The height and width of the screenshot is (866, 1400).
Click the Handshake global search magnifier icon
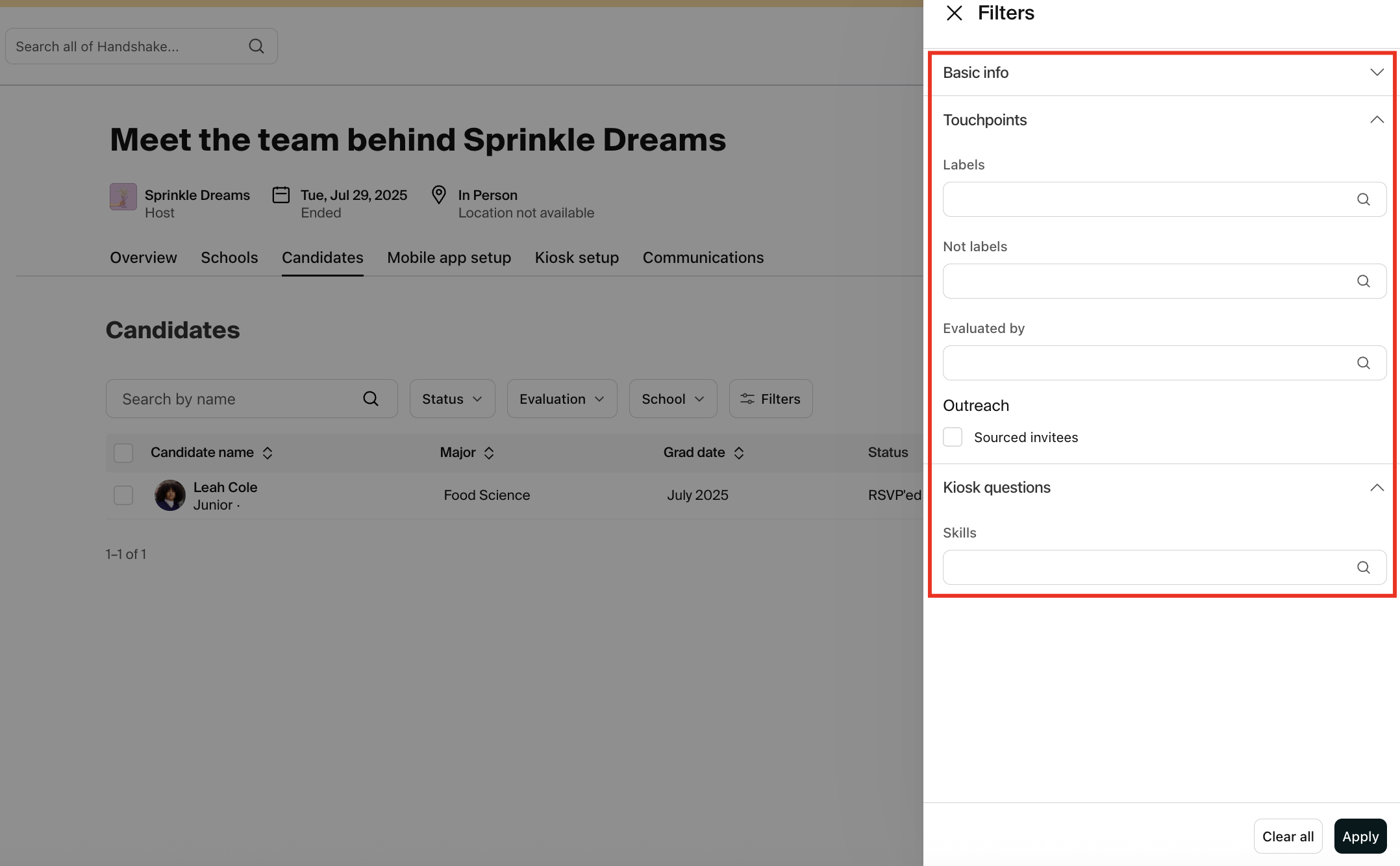point(256,46)
